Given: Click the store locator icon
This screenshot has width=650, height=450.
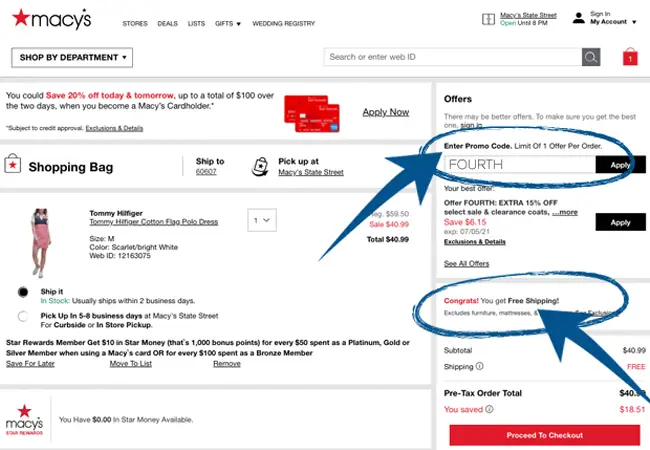Looking at the screenshot, I should tap(488, 18).
